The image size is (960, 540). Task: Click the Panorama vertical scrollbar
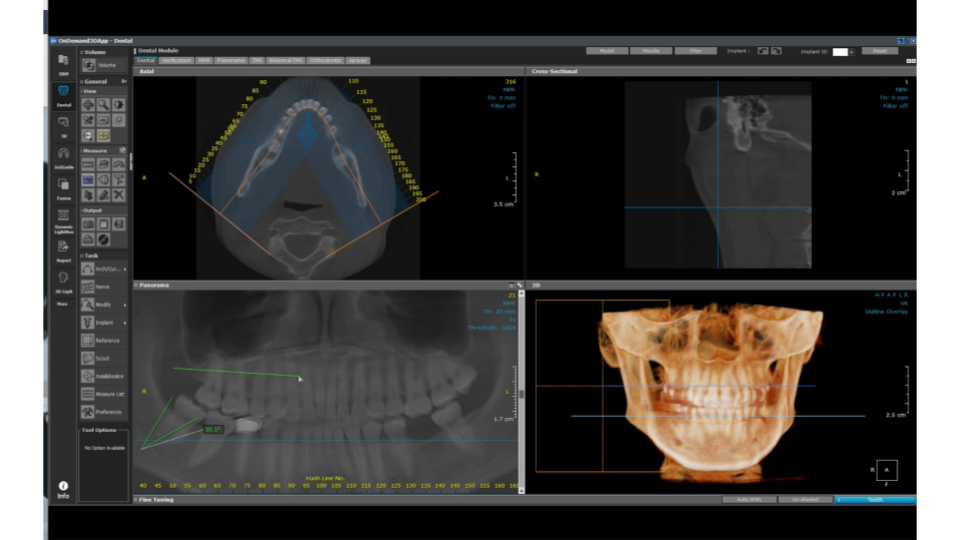click(522, 392)
